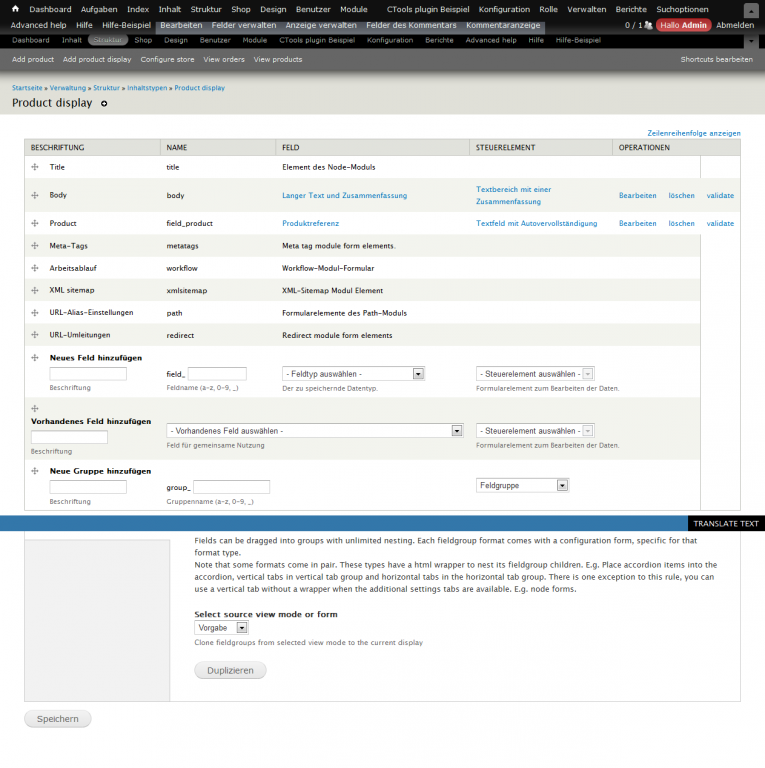This screenshot has height=768, width=765.
Task: Switch to the Felder verwalten tab
Action: (x=243, y=25)
